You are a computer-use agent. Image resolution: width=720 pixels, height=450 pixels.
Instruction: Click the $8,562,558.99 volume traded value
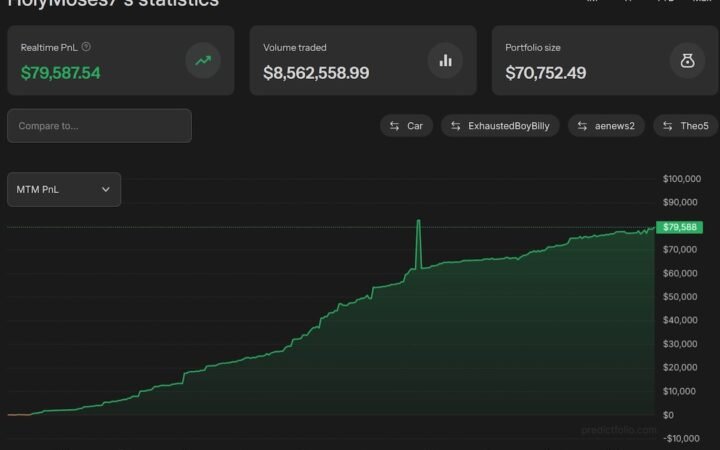pyautogui.click(x=316, y=73)
